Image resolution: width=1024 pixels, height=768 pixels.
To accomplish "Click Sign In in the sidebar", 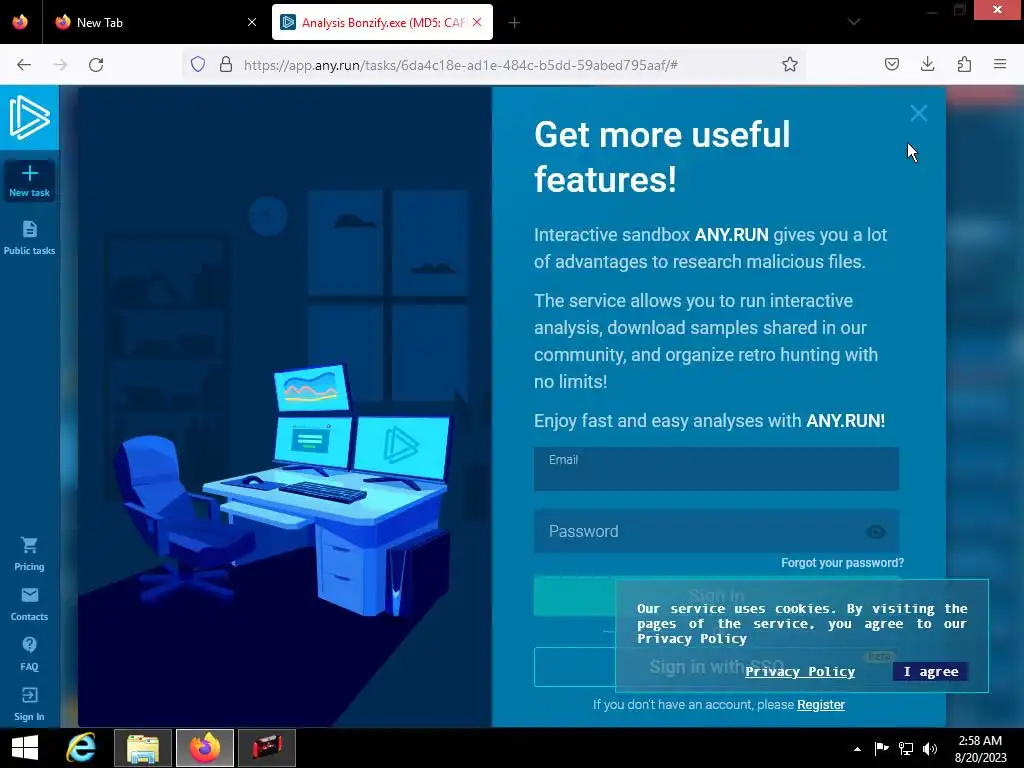I will 29,704.
